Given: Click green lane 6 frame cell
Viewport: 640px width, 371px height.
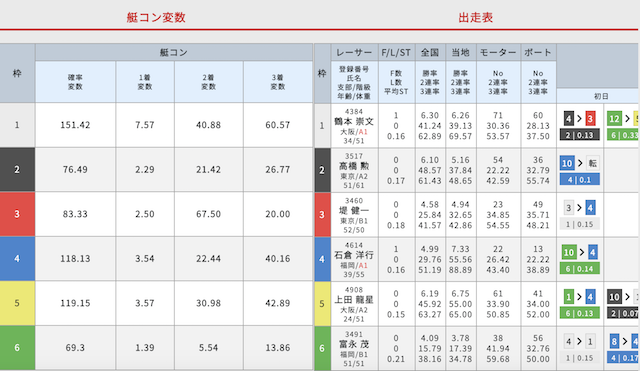Looking at the screenshot, I should pyautogui.click(x=17, y=348).
